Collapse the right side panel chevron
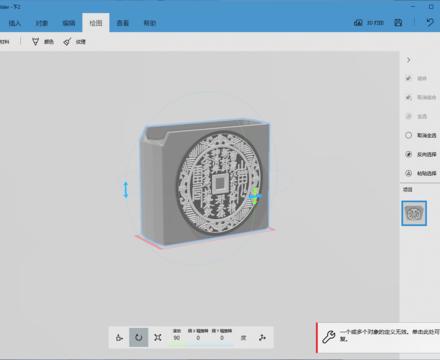The height and width of the screenshot is (360, 440). (x=409, y=60)
